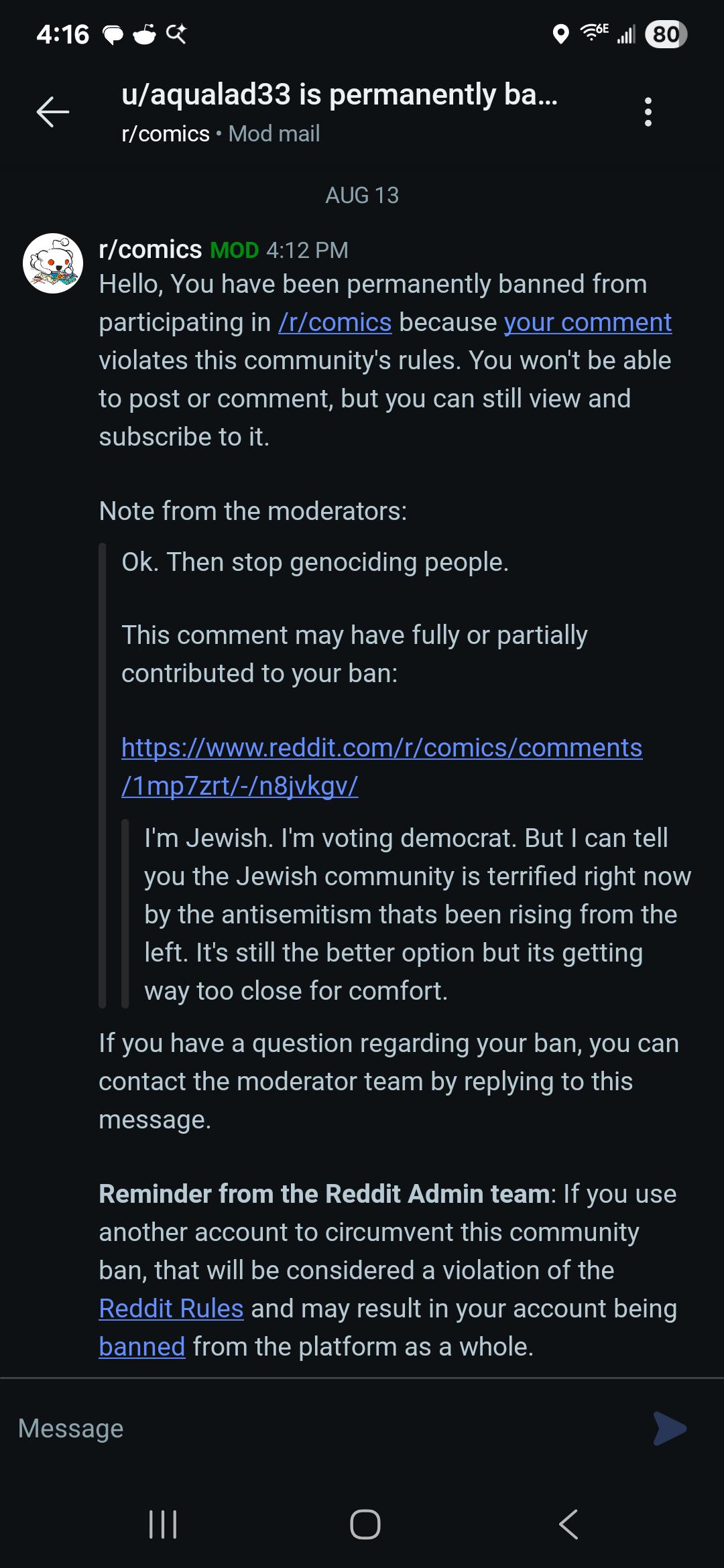Tap the r/comics moderator avatar
Image resolution: width=724 pixels, height=1568 pixels.
[53, 263]
